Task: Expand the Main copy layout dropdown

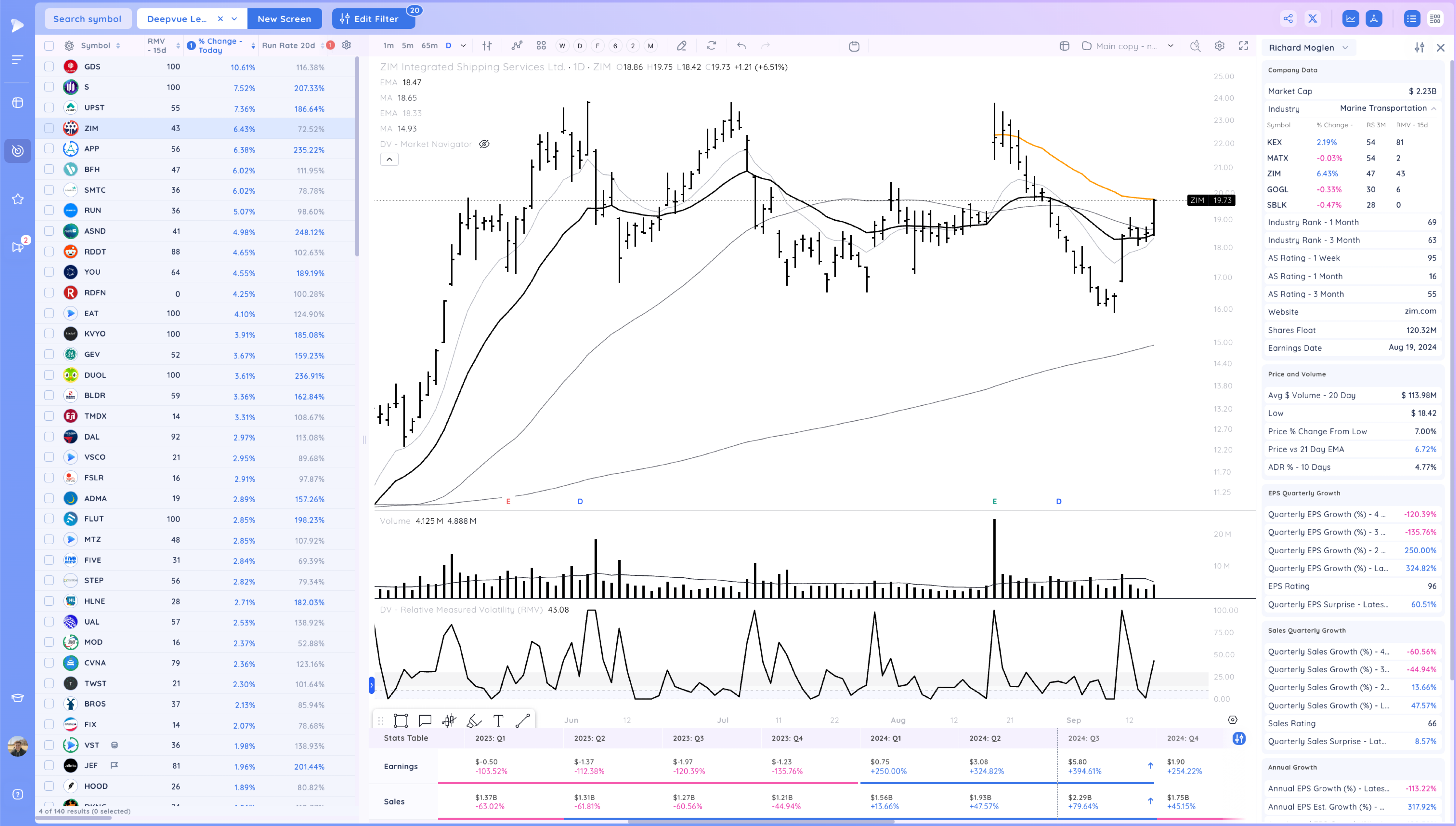Action: (x=1170, y=46)
